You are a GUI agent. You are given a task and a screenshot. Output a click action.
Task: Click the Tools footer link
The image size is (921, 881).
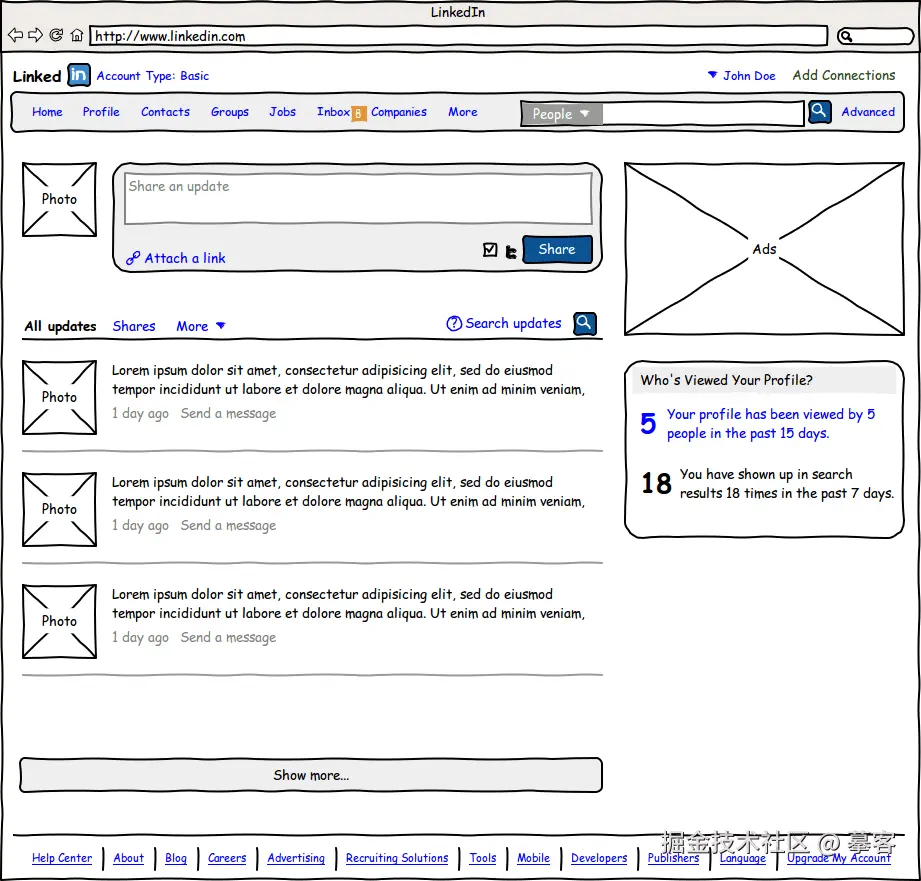click(x=483, y=858)
